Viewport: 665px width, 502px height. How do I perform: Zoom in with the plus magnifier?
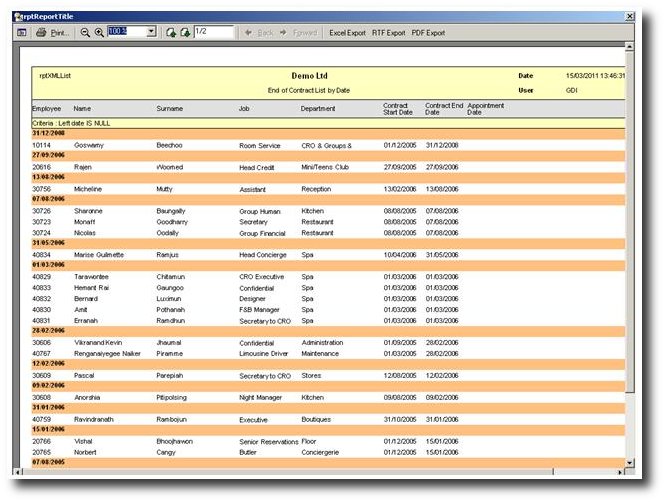coord(99,33)
